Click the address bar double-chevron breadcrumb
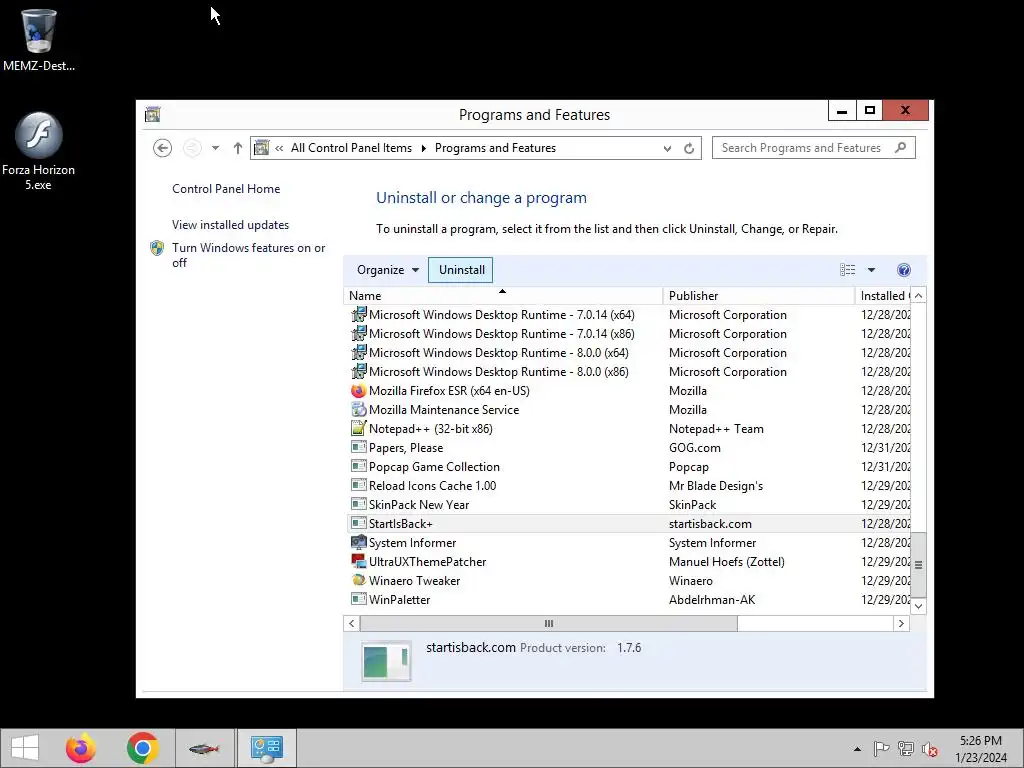Viewport: 1024px width, 768px height. [279, 148]
